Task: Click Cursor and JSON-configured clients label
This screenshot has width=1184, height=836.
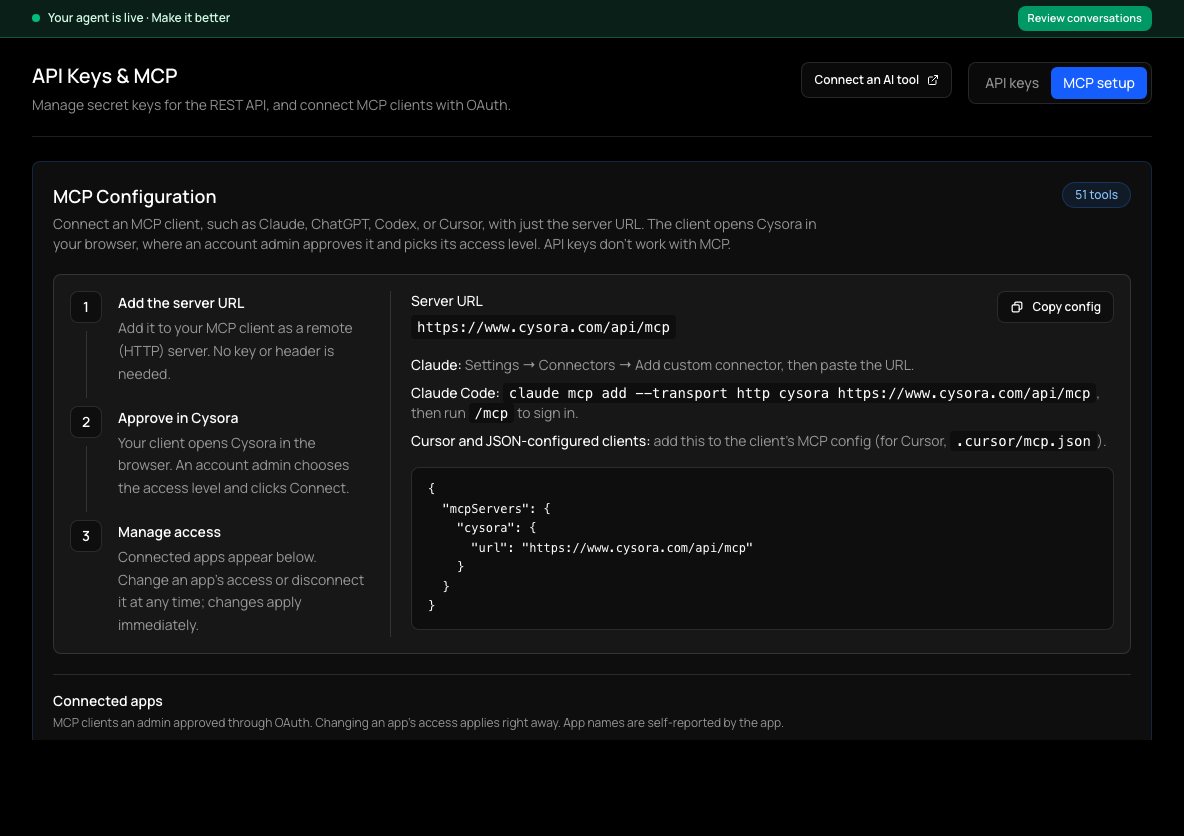Action: (x=530, y=441)
